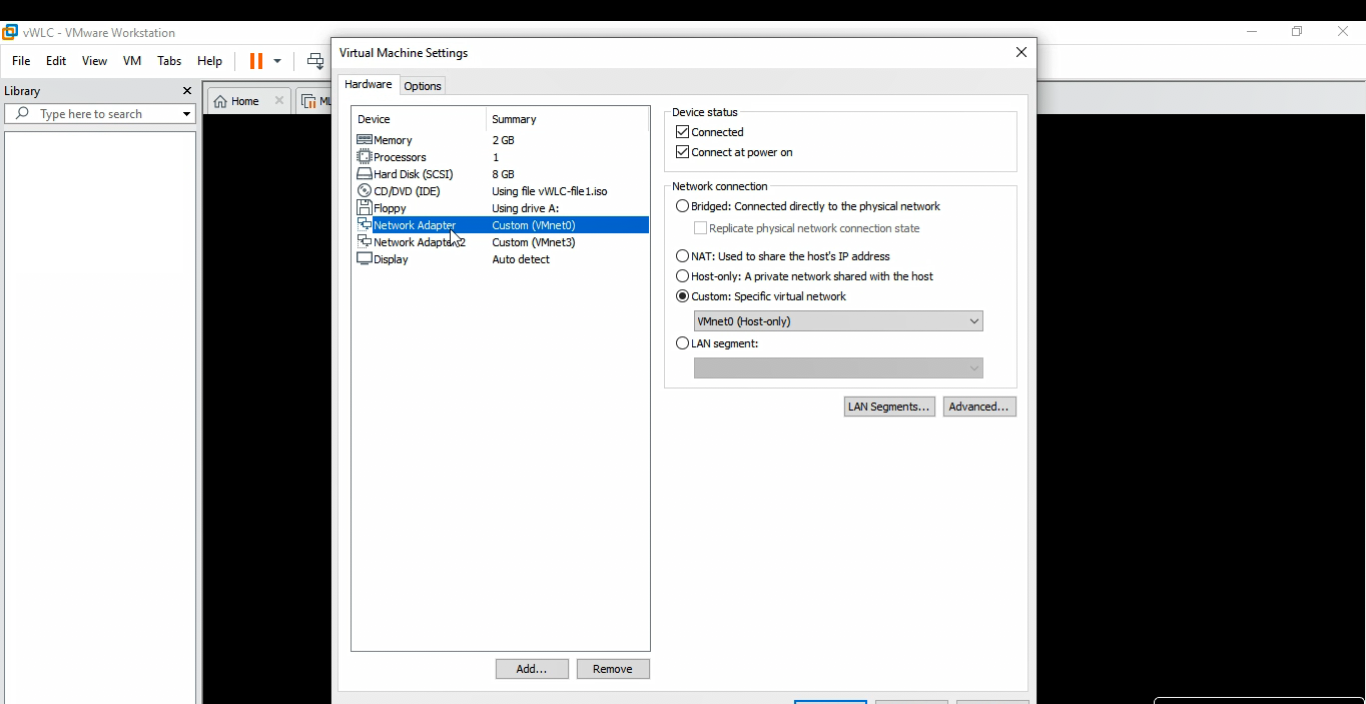Open the Tabs menu
The image size is (1366, 704).
[169, 61]
